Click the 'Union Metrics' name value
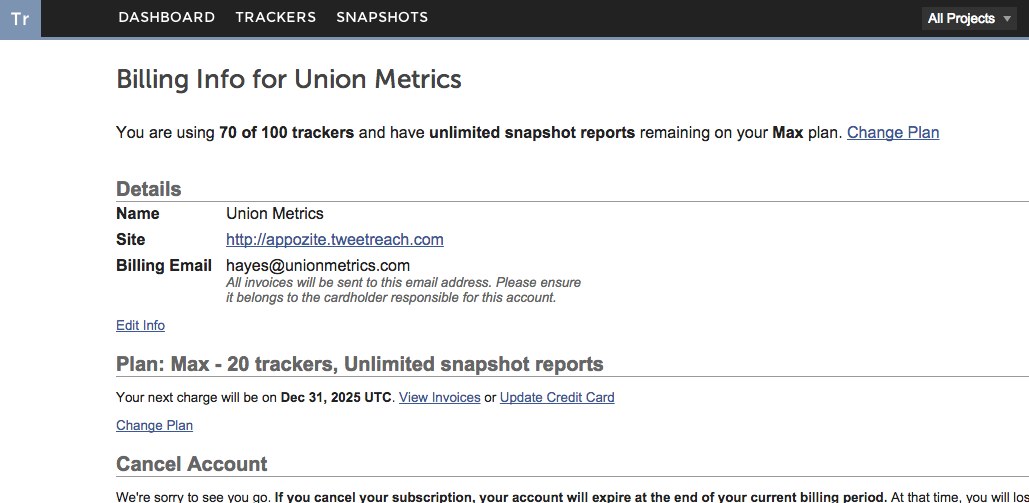Screen dimensions: 1029x503 click(x=275, y=213)
